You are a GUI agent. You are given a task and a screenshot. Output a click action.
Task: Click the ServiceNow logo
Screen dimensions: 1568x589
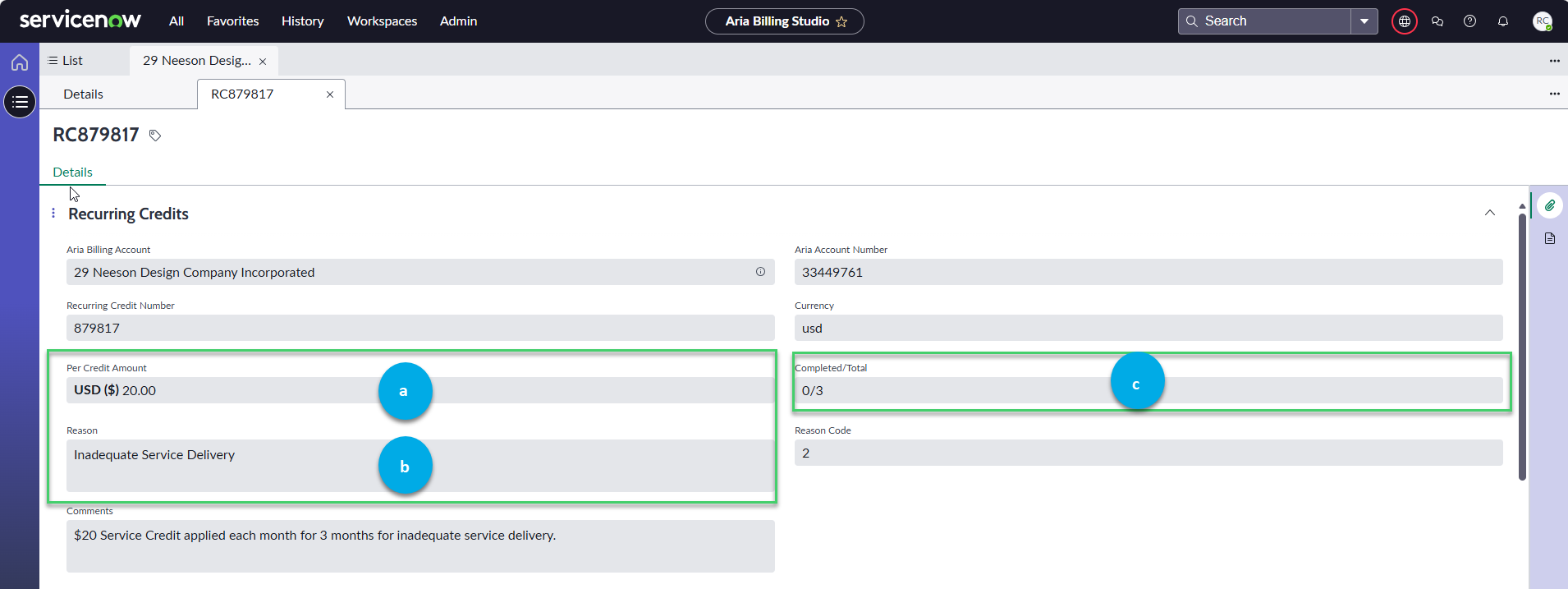[x=80, y=20]
